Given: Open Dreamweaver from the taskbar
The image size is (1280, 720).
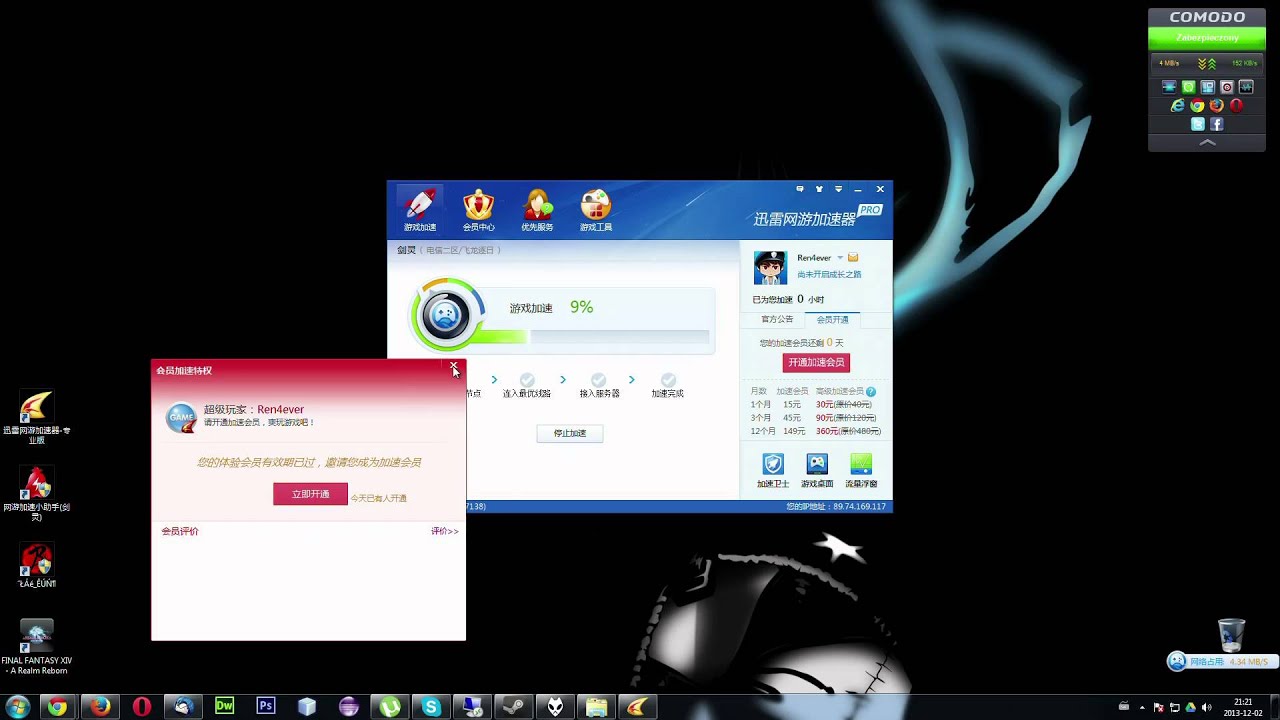Looking at the screenshot, I should pyautogui.click(x=224, y=707).
